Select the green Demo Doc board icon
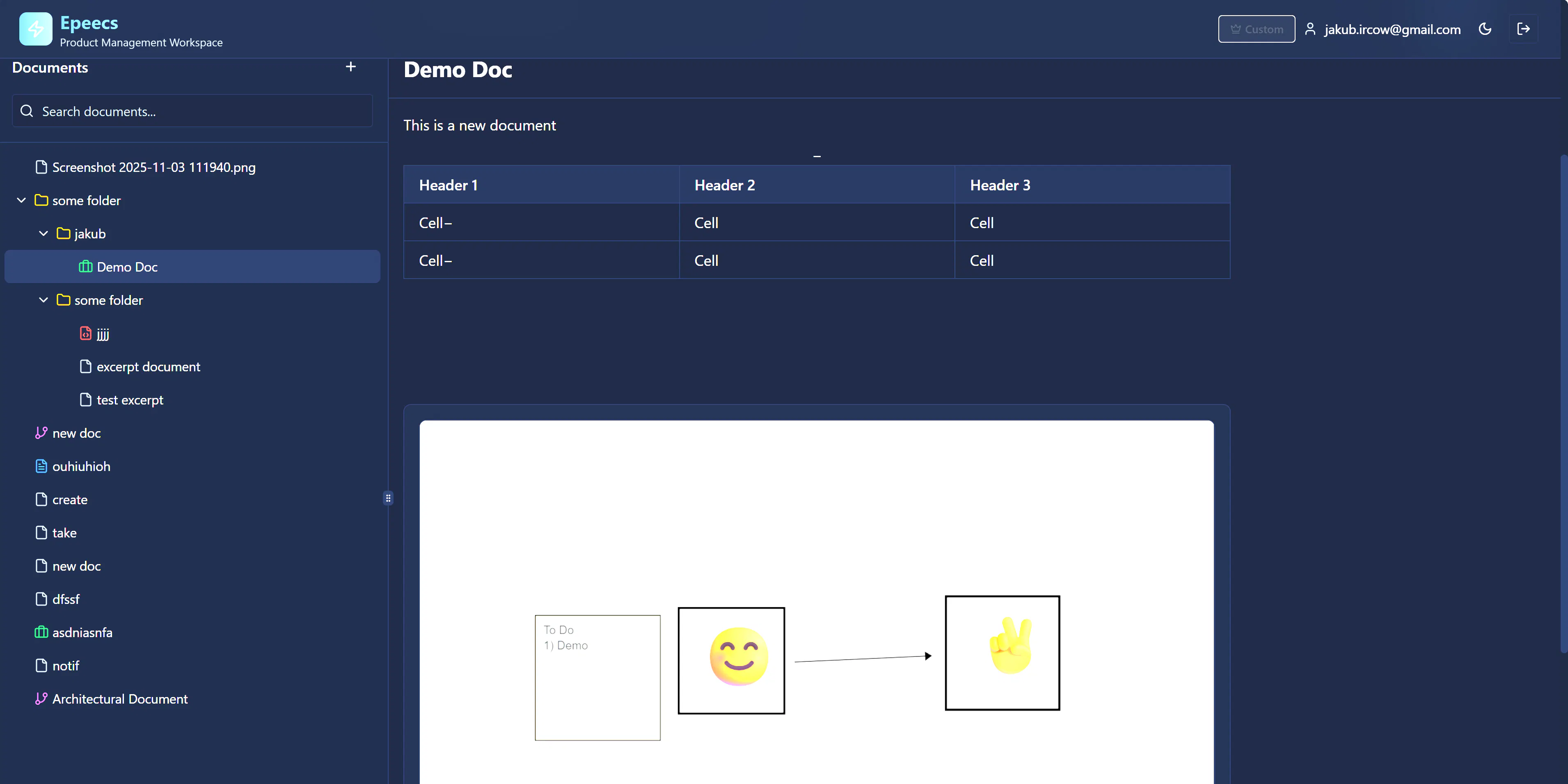This screenshot has width=1568, height=784. [85, 267]
